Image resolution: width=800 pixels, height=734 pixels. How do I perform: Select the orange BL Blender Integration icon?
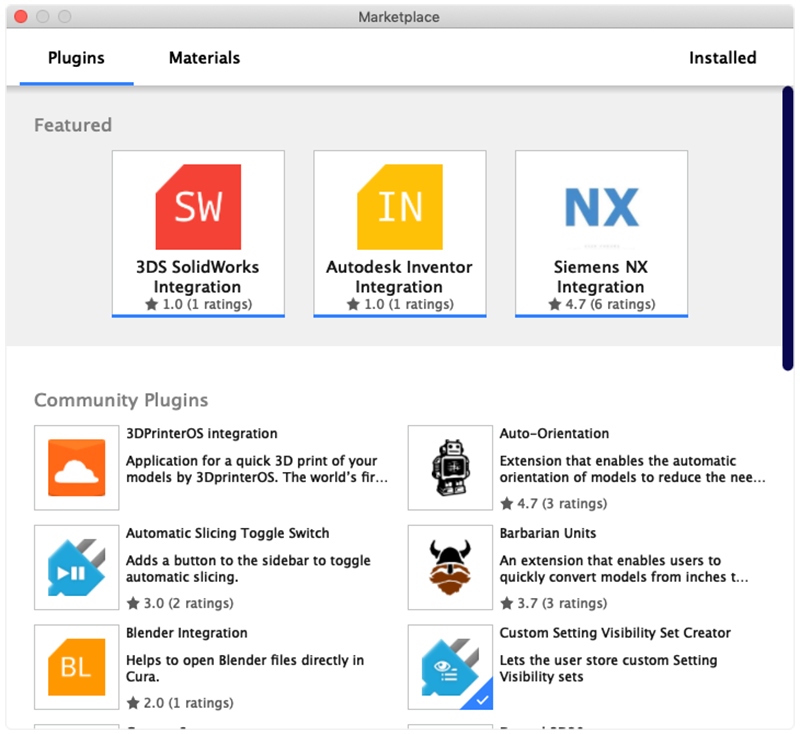pyautogui.click(x=77, y=667)
